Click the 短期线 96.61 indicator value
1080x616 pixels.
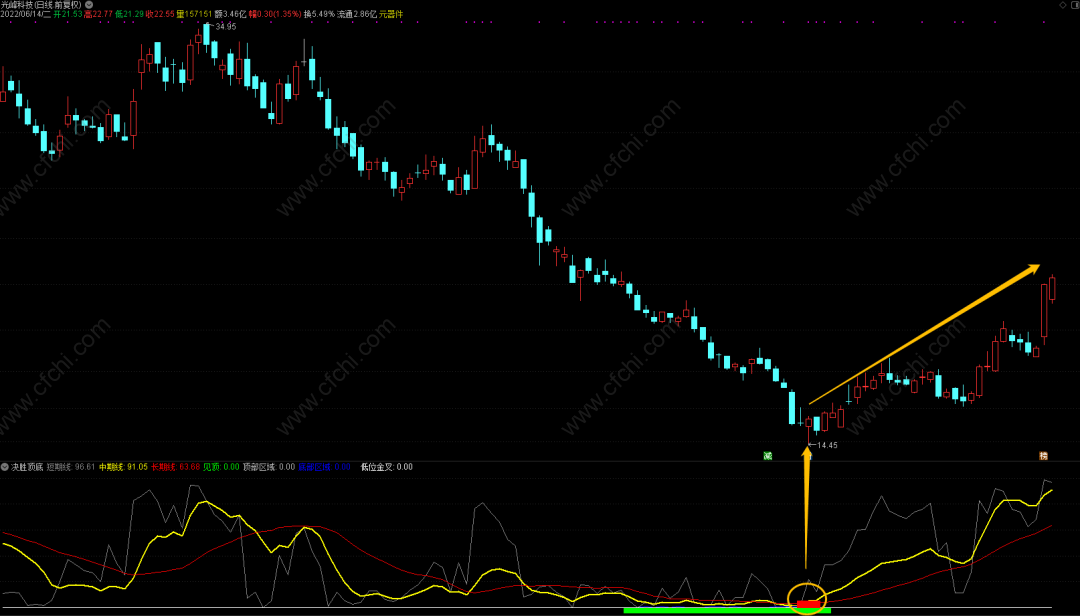pos(70,466)
